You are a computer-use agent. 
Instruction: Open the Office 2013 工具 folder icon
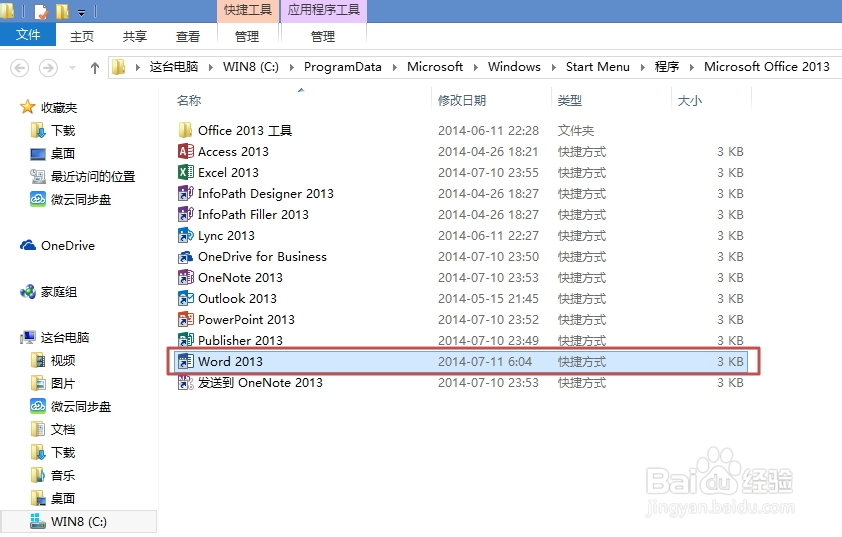[x=185, y=130]
